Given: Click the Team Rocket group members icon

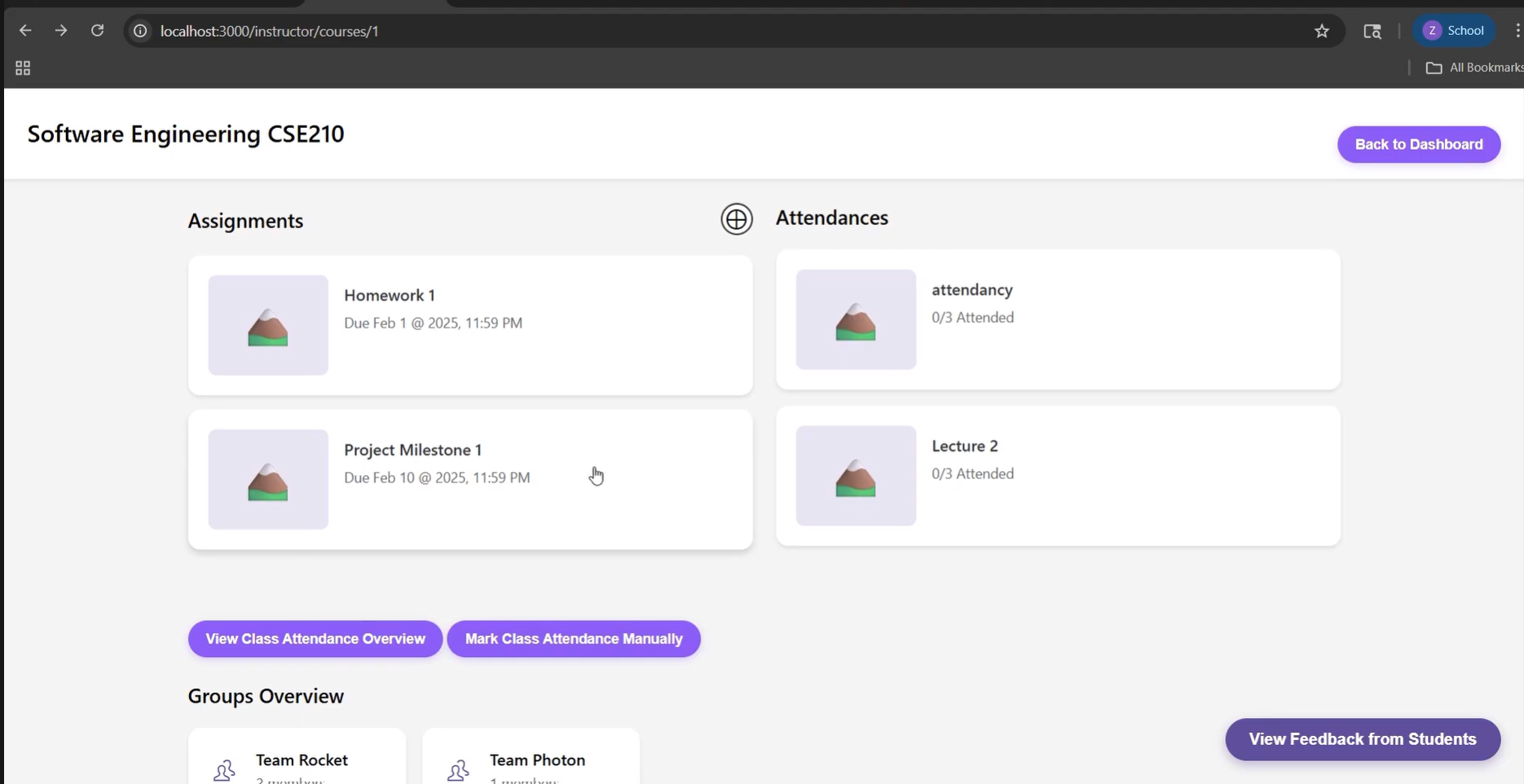Looking at the screenshot, I should [x=222, y=769].
